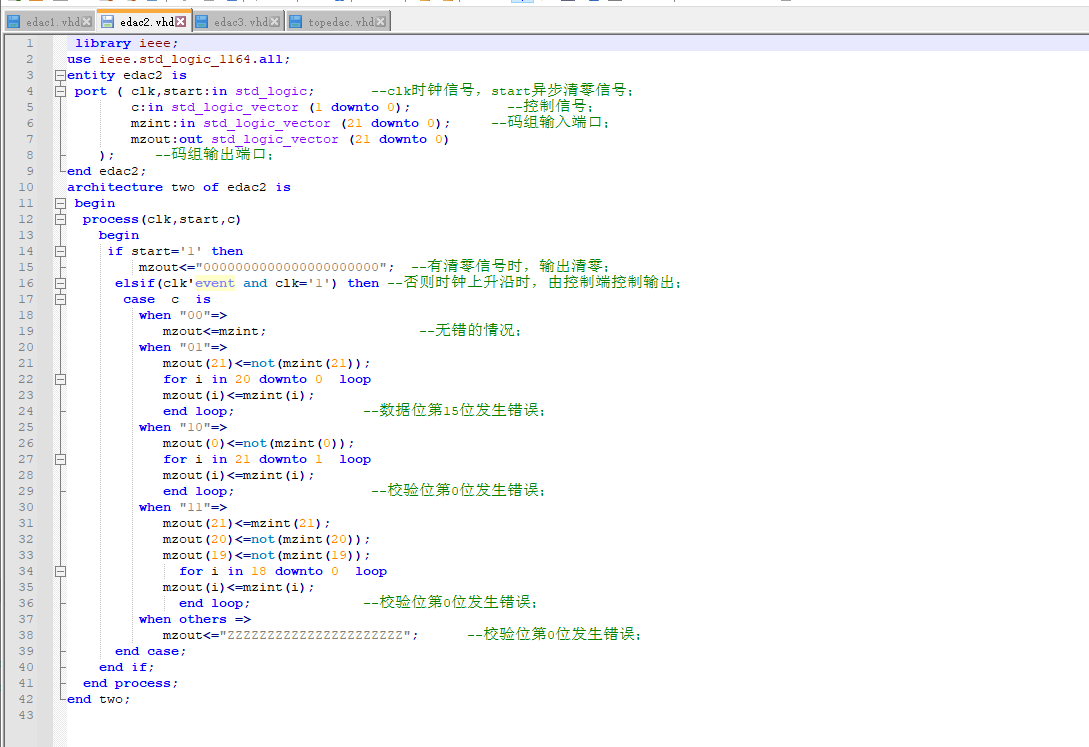Screen dimensions: 1089x747
Task: Click 'mzout:out std_logic_vector' port line
Action: (x=290, y=139)
